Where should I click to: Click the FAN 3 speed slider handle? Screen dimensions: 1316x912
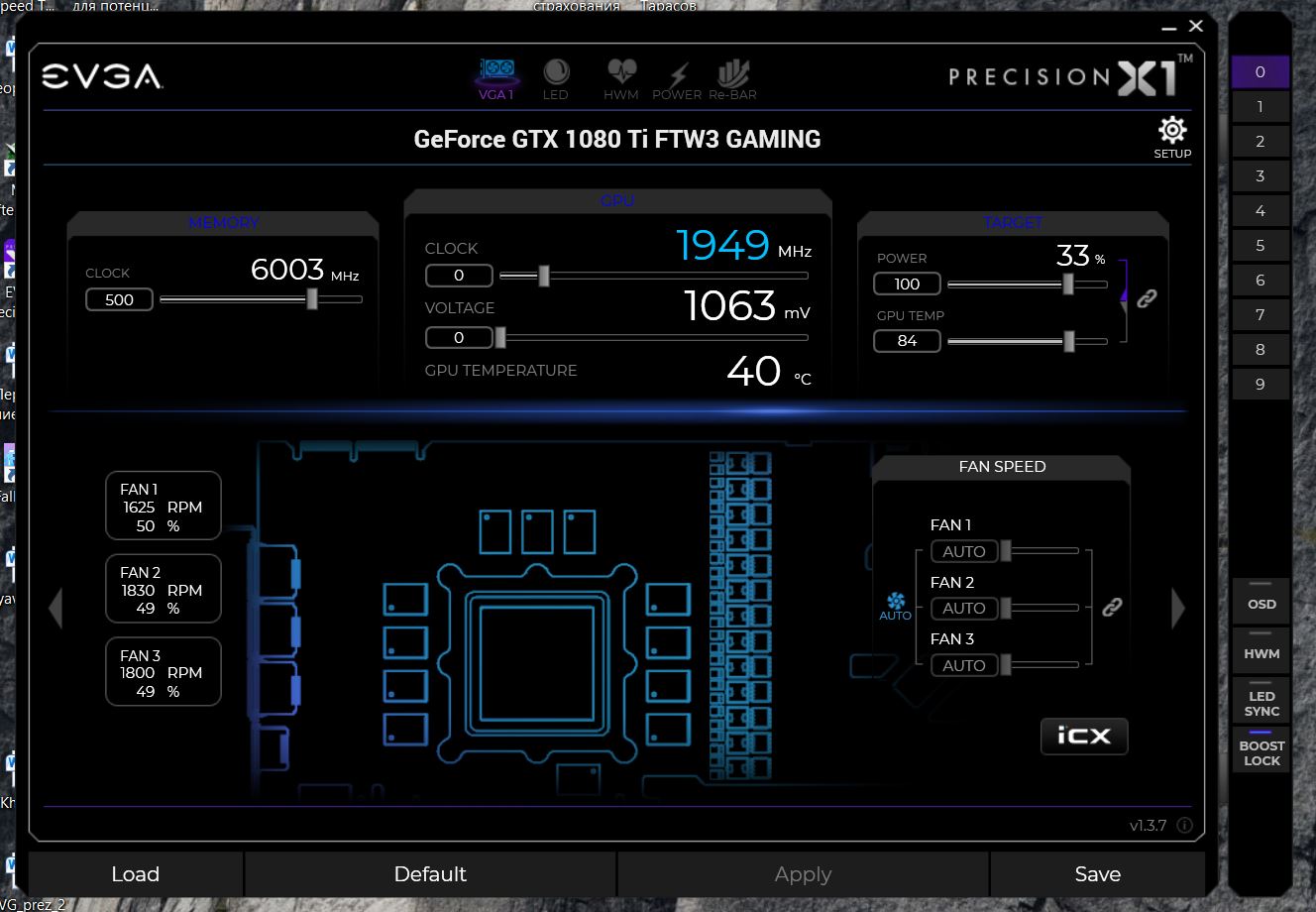(1006, 664)
